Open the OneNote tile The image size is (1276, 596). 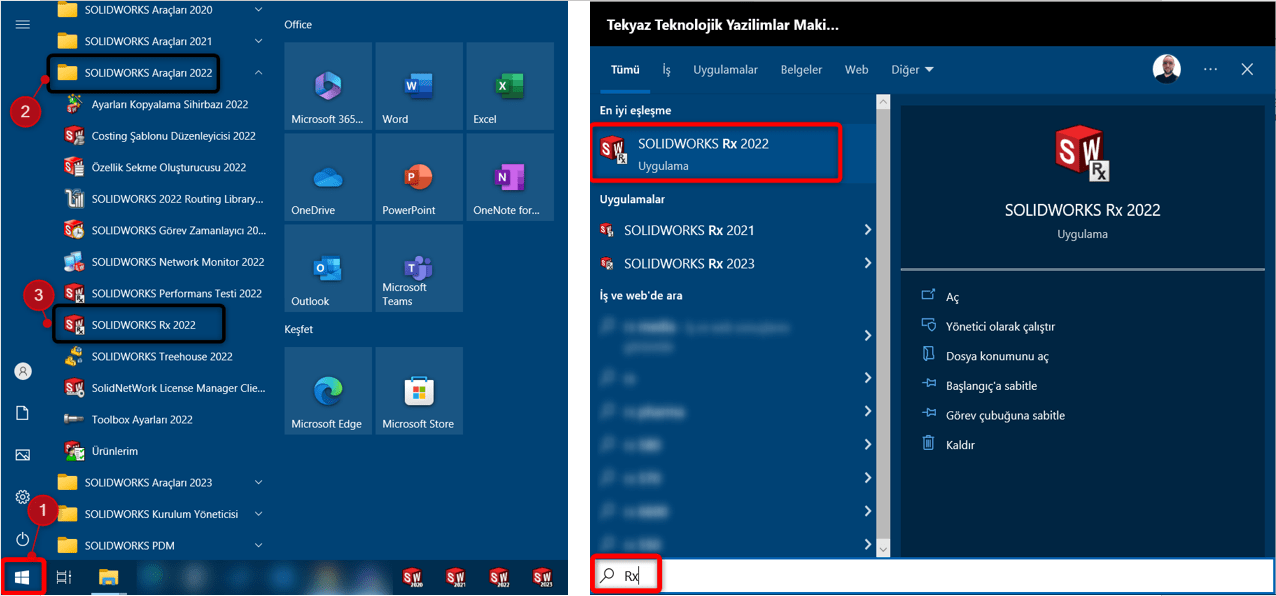510,177
